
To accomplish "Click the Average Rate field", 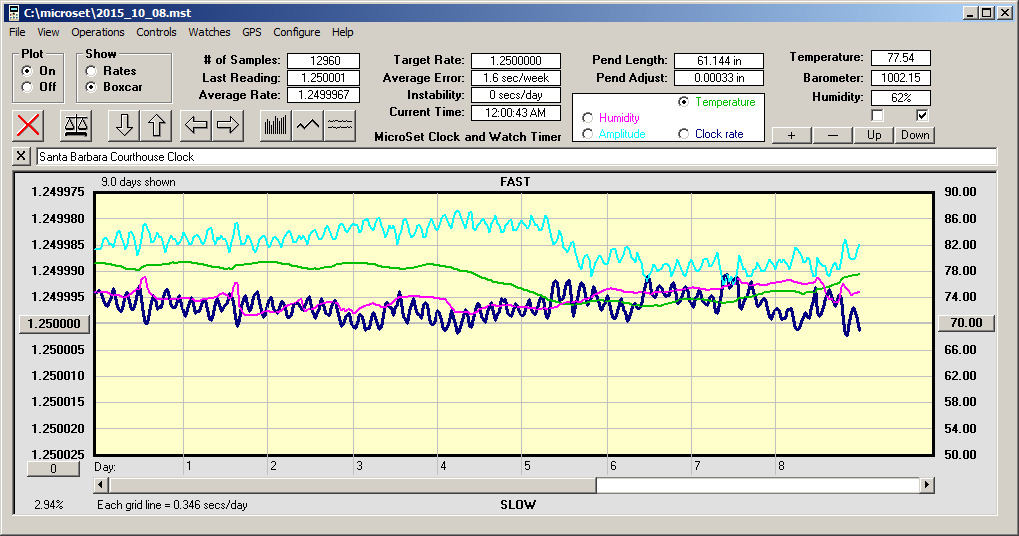I will (x=324, y=95).
